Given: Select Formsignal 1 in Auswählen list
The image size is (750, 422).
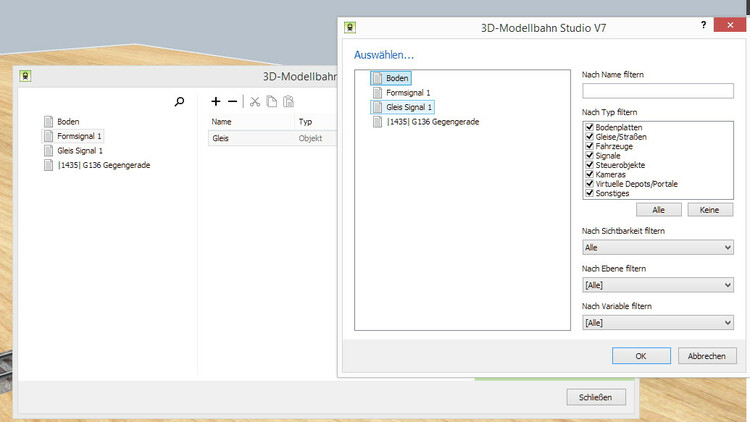Looking at the screenshot, I should 408,92.
